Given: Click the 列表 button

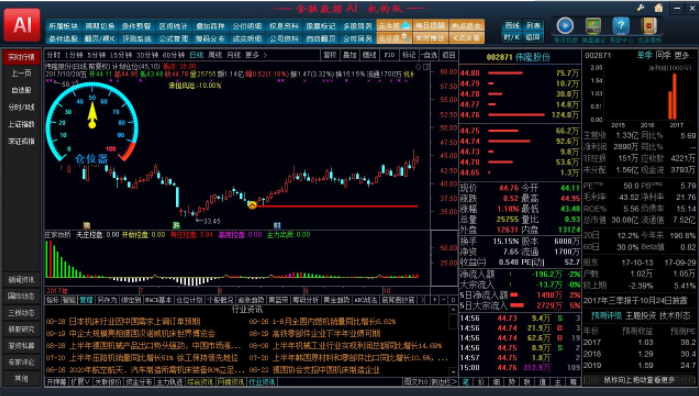Looking at the screenshot, I should click(x=533, y=25).
